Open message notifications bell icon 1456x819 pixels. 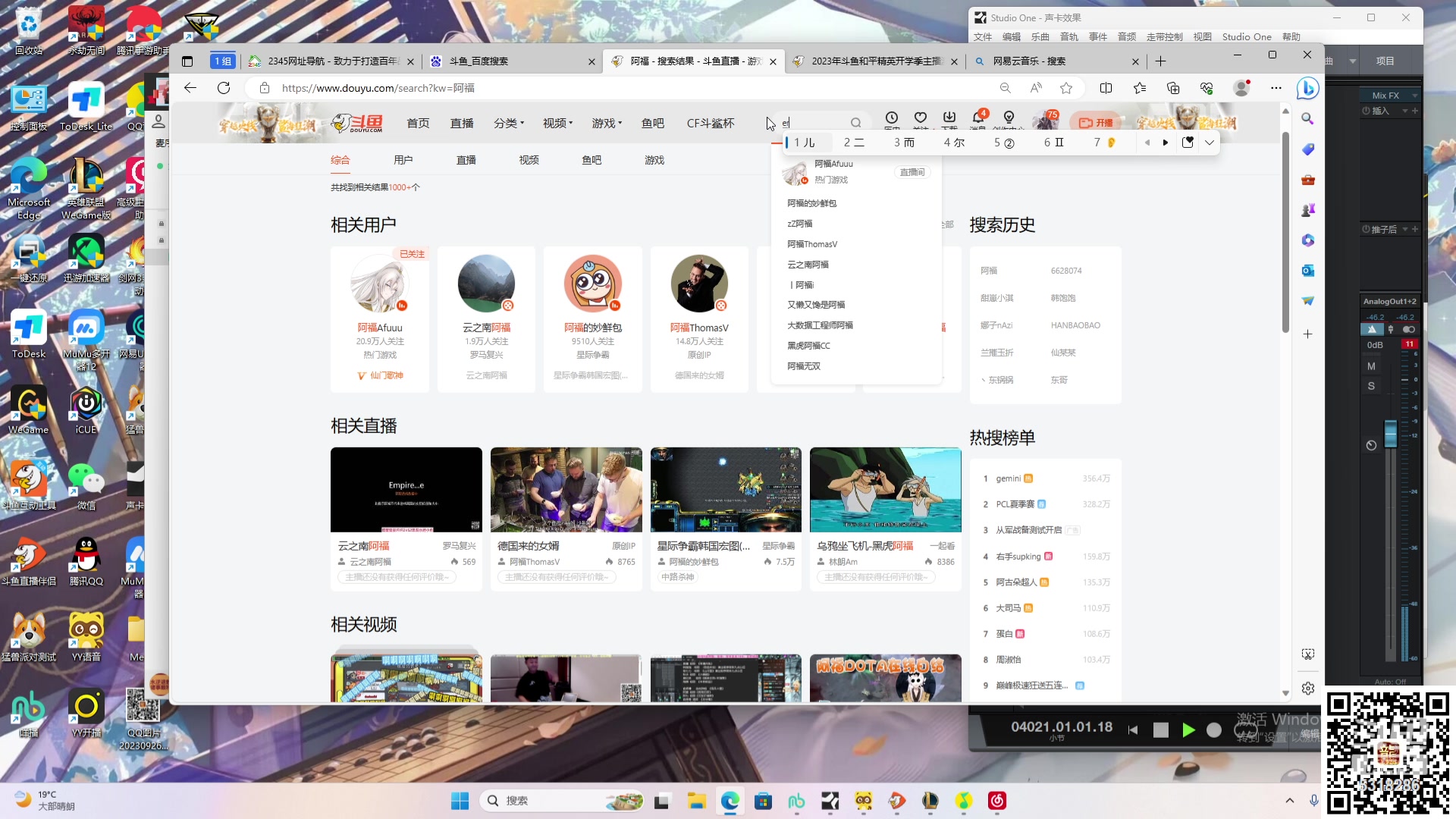tap(978, 118)
